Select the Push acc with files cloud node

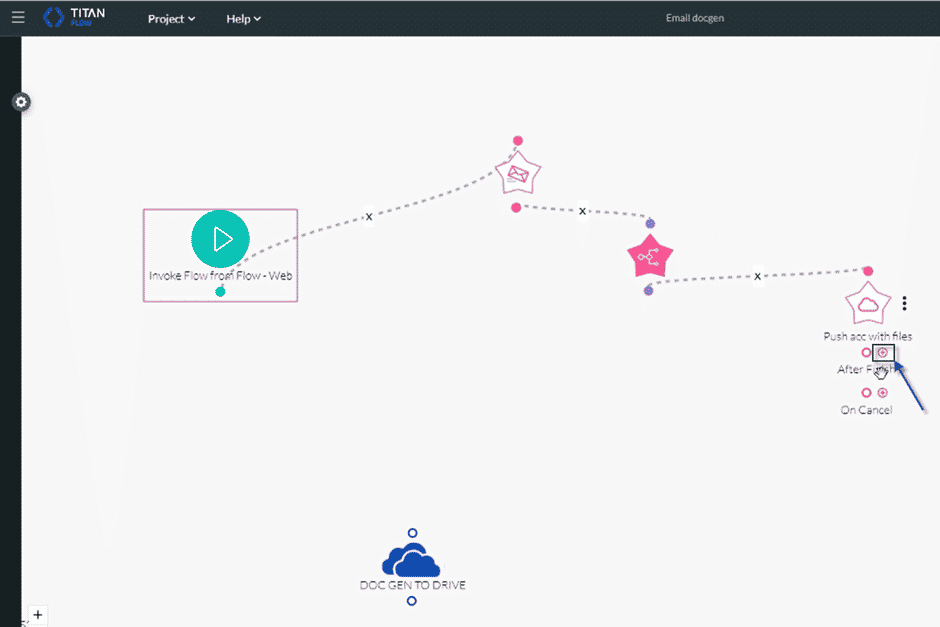click(867, 304)
